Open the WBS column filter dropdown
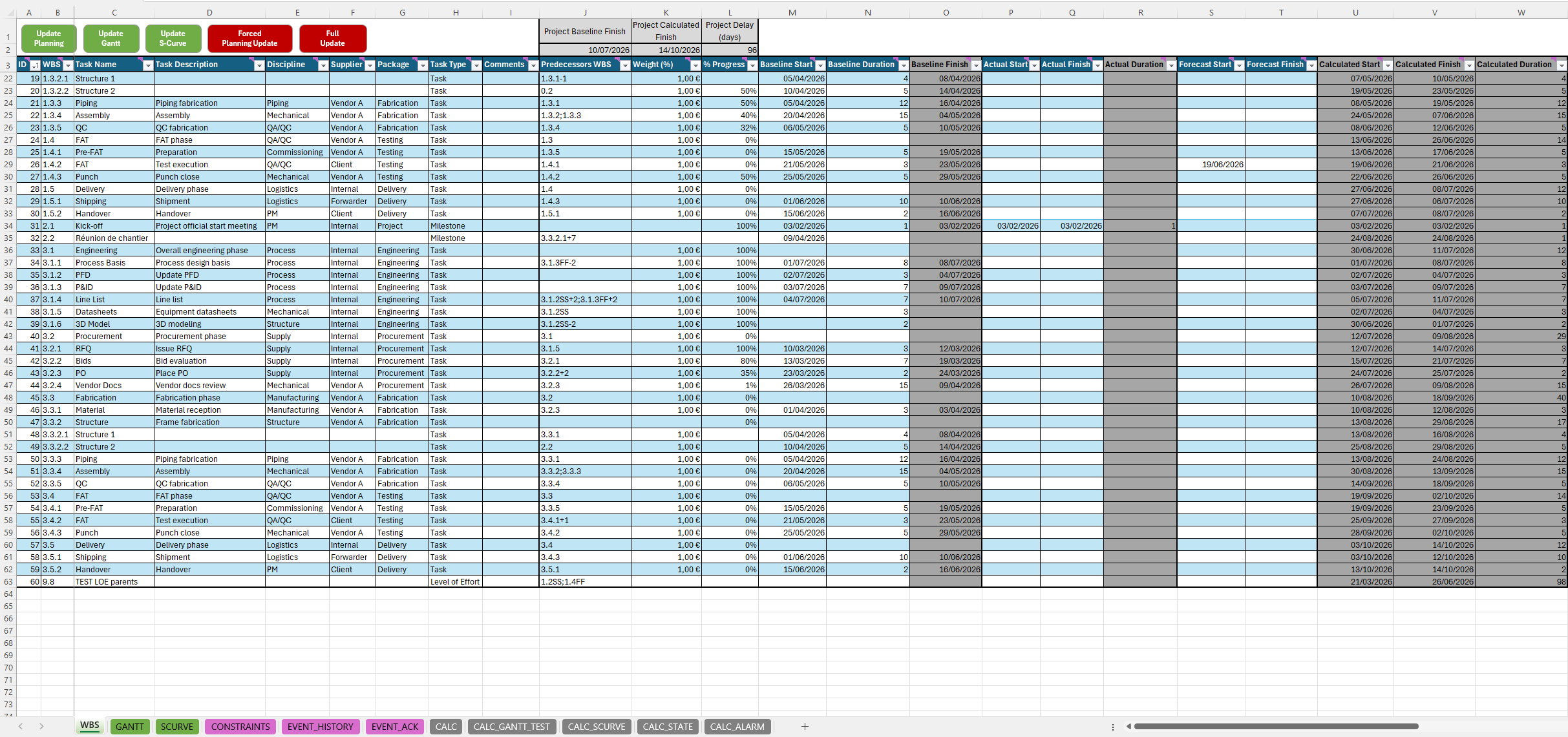The height and width of the screenshot is (737, 1568). click(68, 65)
